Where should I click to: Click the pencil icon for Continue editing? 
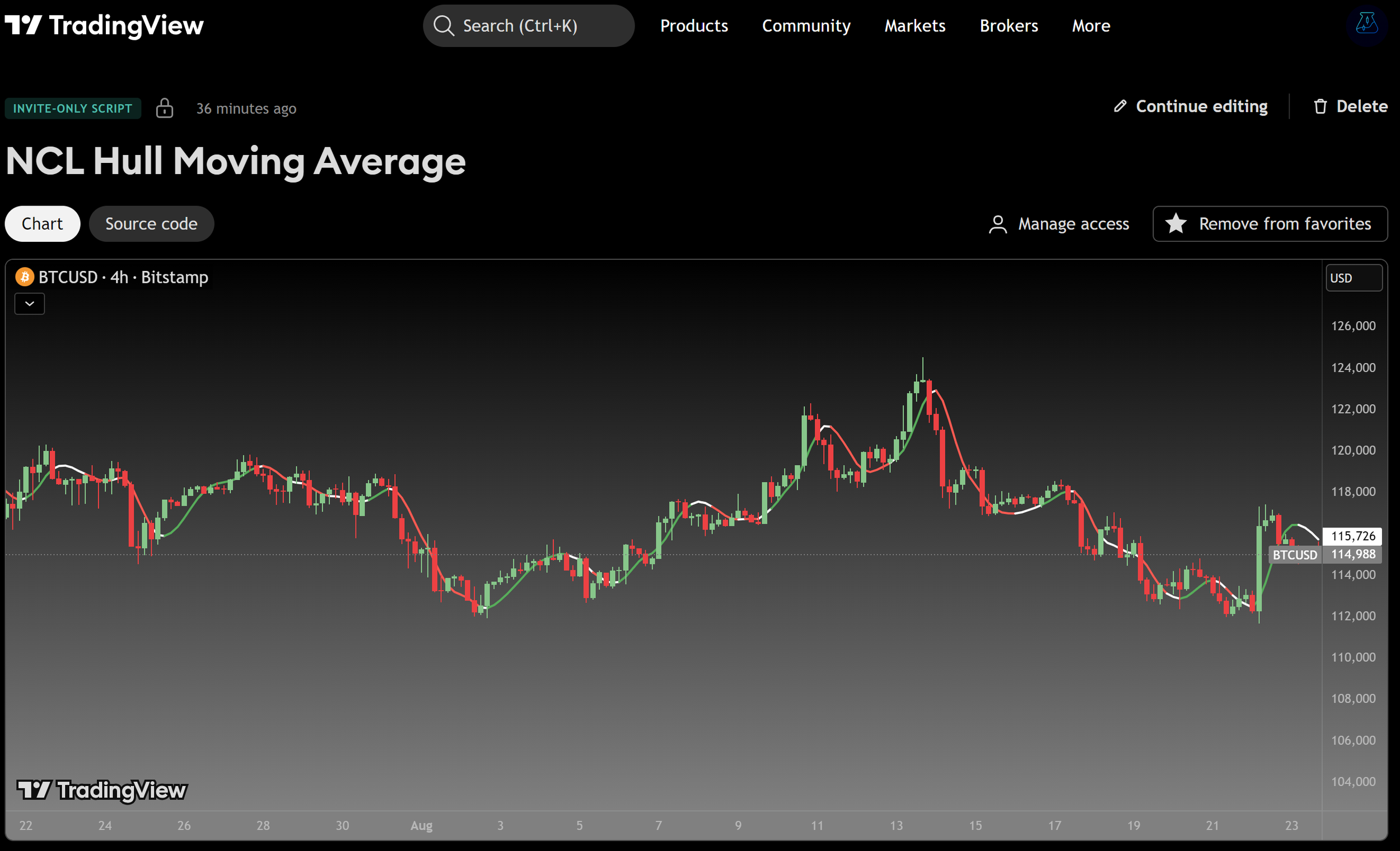click(x=1120, y=106)
